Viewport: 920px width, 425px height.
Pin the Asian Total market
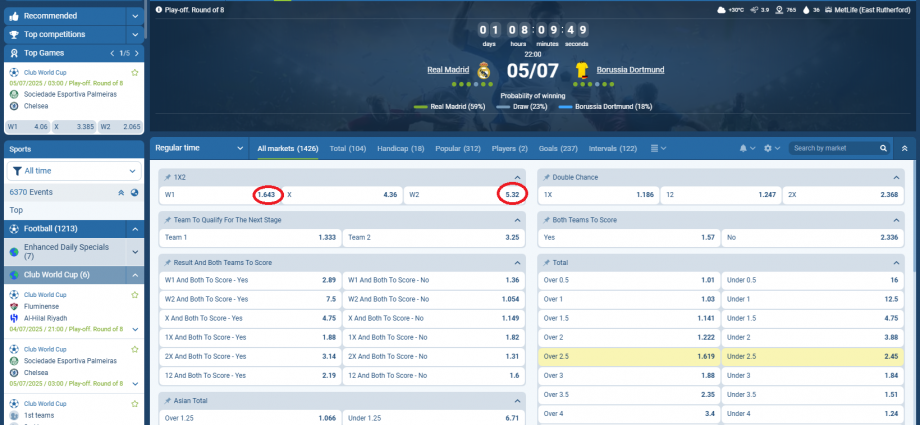(168, 400)
